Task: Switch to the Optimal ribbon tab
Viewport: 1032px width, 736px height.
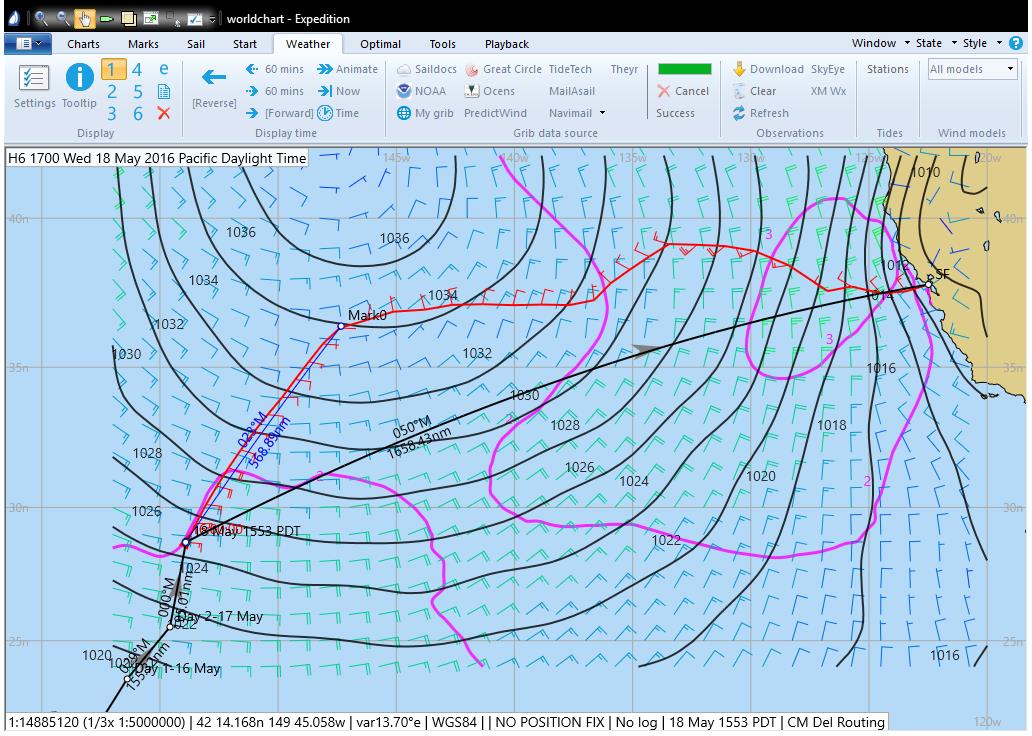Action: 380,44
